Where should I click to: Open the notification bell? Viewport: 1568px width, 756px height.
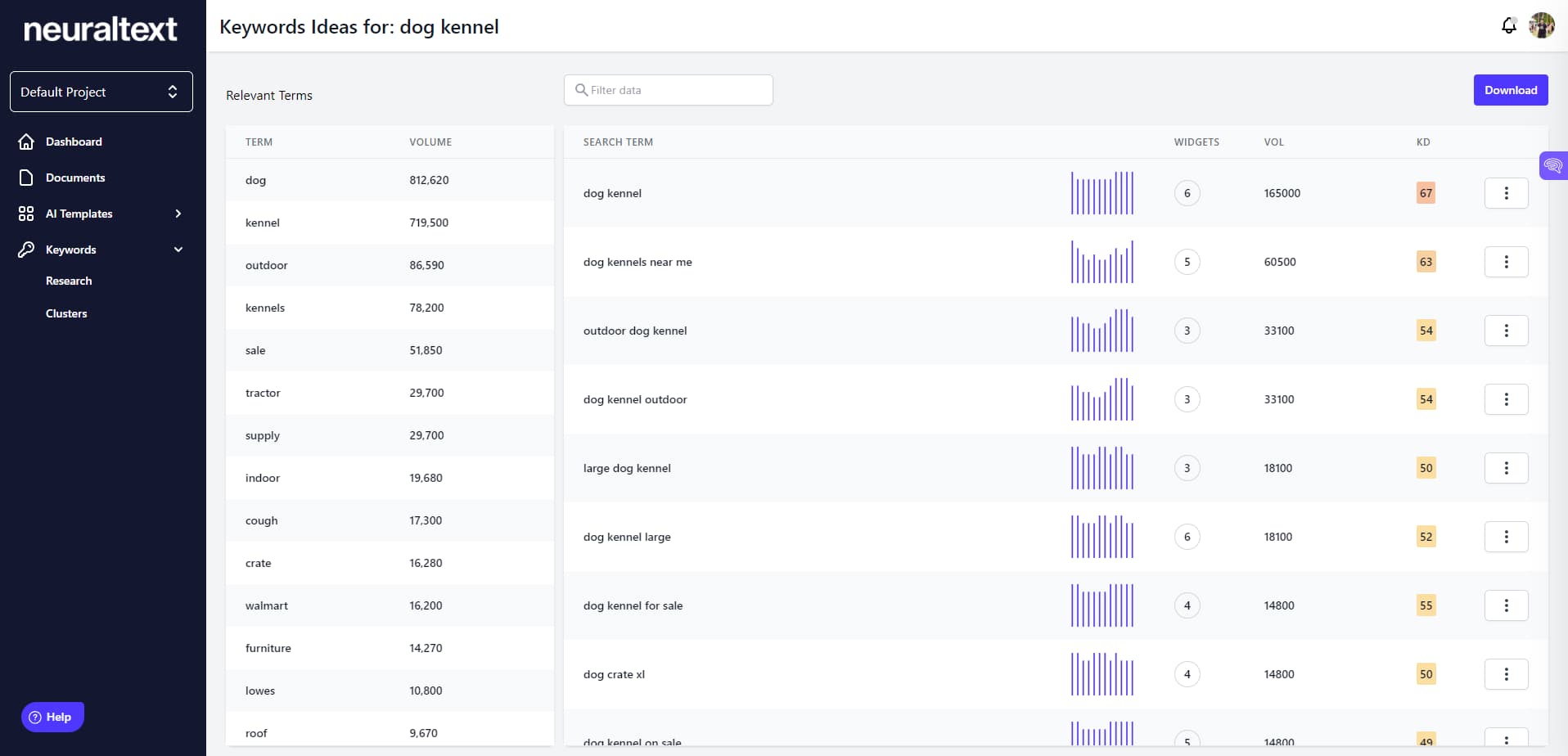pos(1508,25)
